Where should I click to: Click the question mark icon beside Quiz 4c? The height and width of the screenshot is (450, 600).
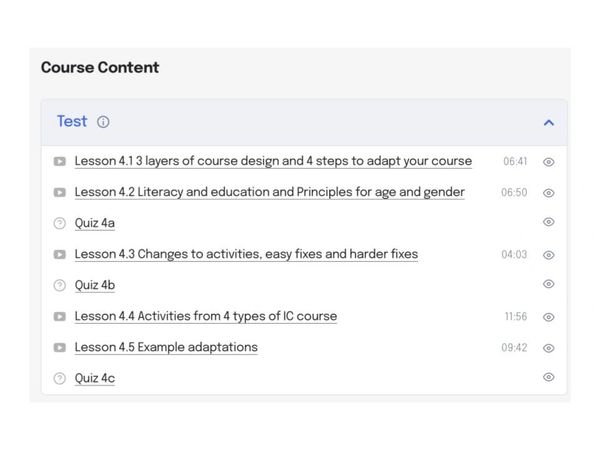60,378
